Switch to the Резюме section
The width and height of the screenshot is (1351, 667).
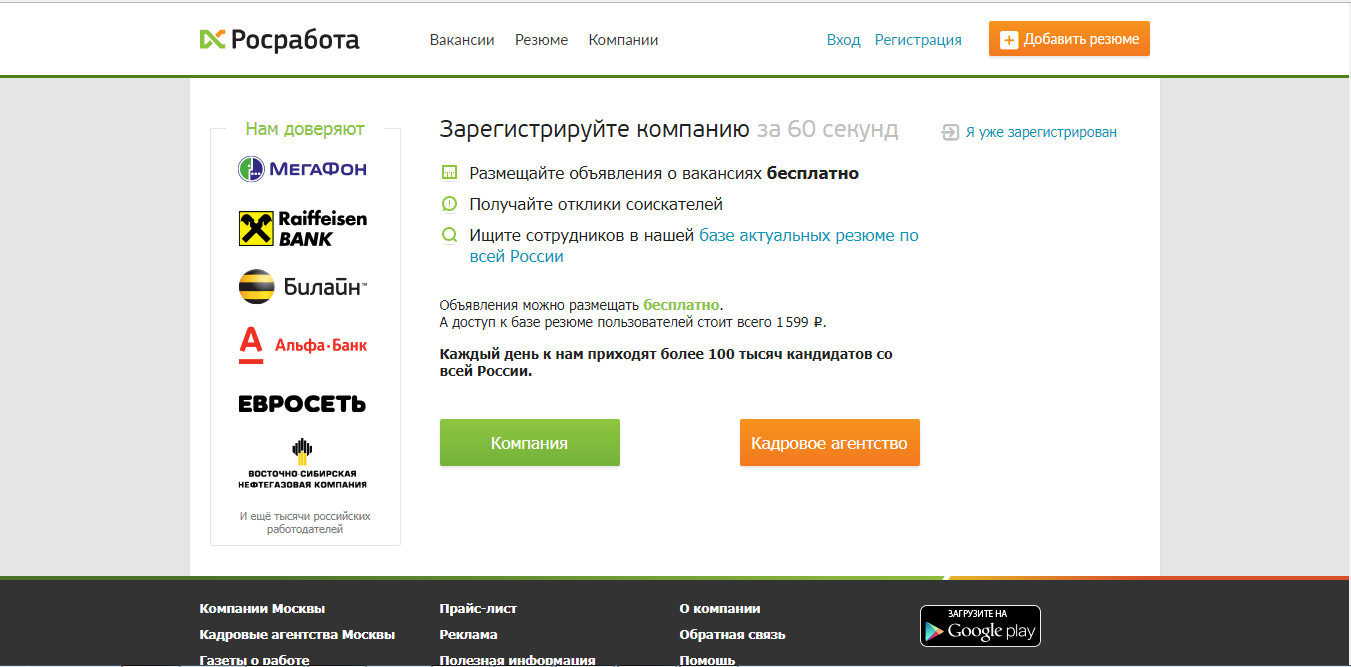[541, 40]
